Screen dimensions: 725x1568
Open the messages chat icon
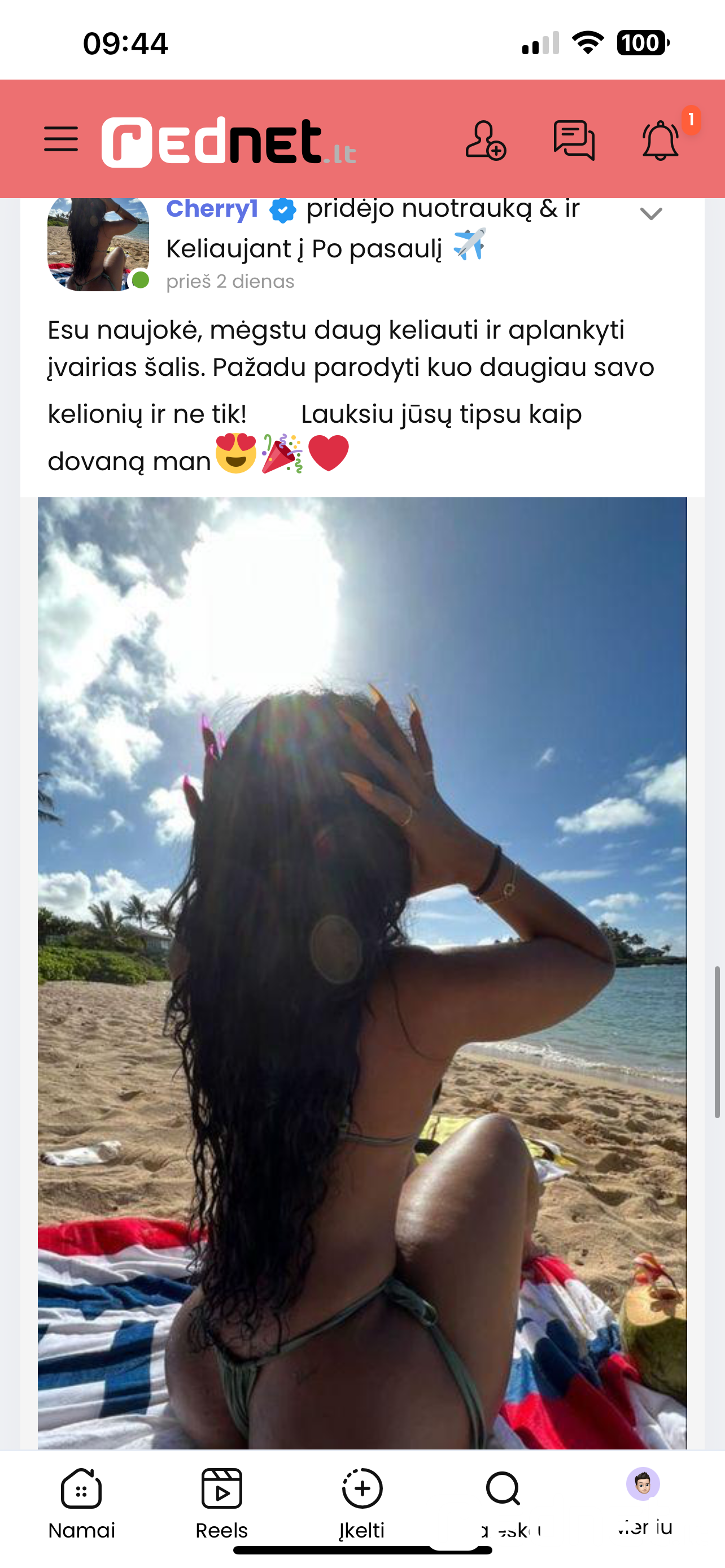click(x=574, y=141)
